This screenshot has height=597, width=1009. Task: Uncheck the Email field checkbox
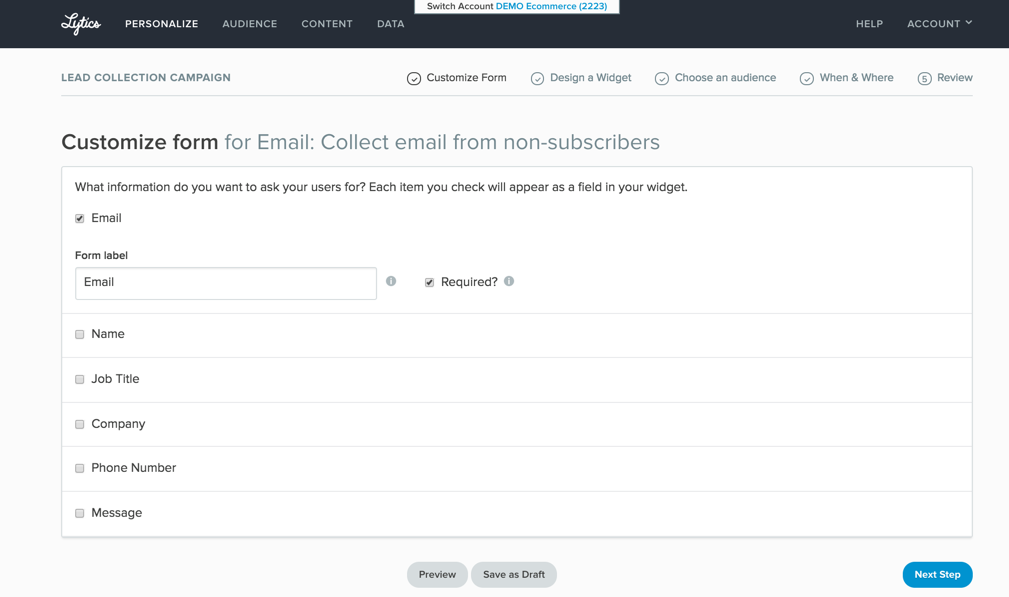(x=80, y=219)
